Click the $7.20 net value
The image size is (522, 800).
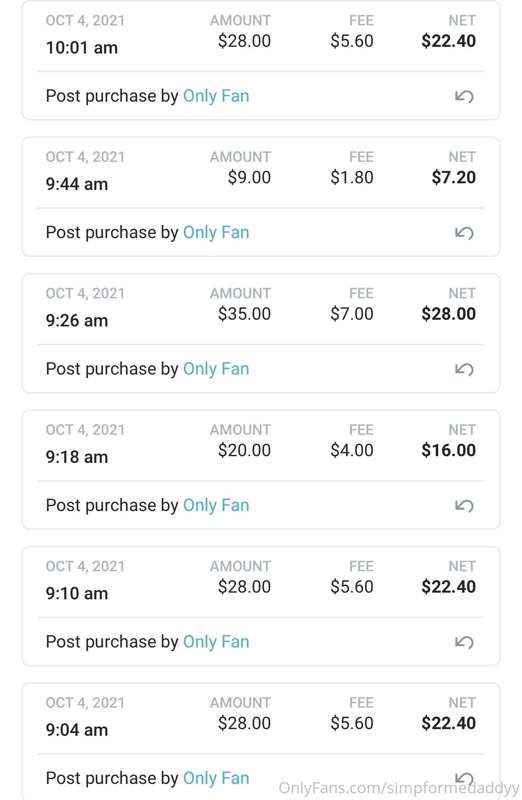coord(454,178)
